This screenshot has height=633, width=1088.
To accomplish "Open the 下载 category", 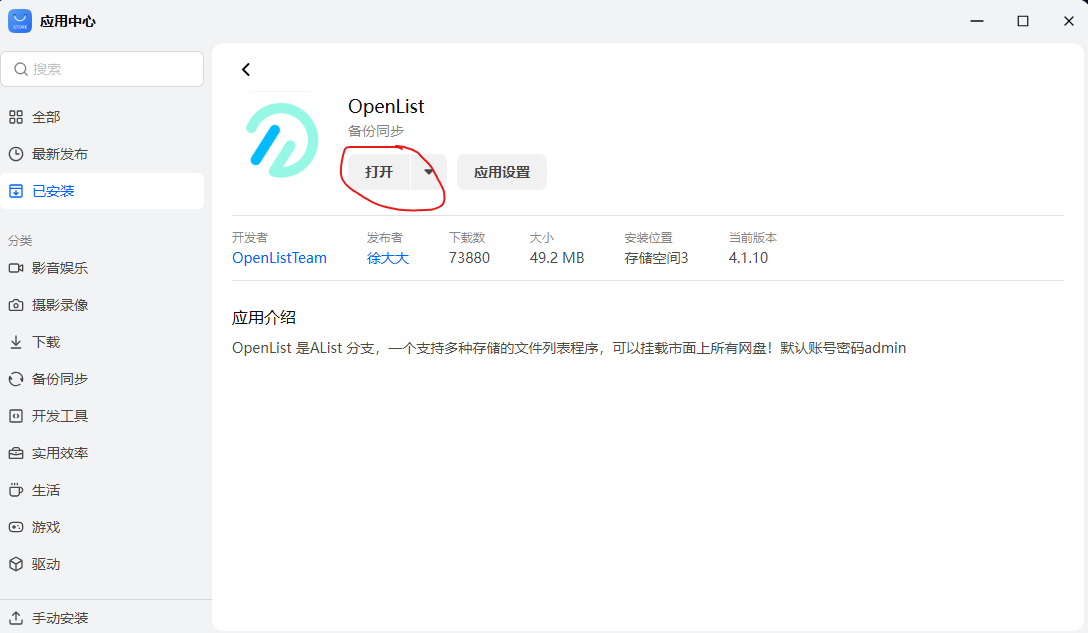I will click(102, 341).
